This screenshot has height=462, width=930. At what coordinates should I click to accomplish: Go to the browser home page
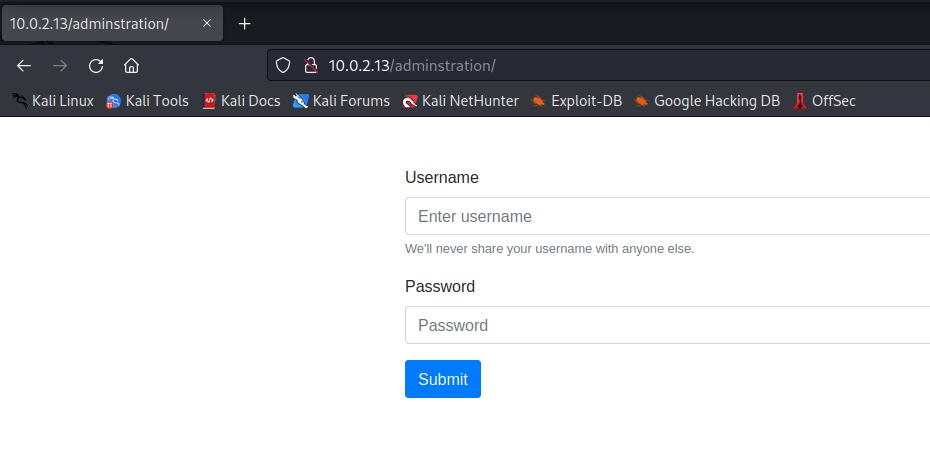131,66
